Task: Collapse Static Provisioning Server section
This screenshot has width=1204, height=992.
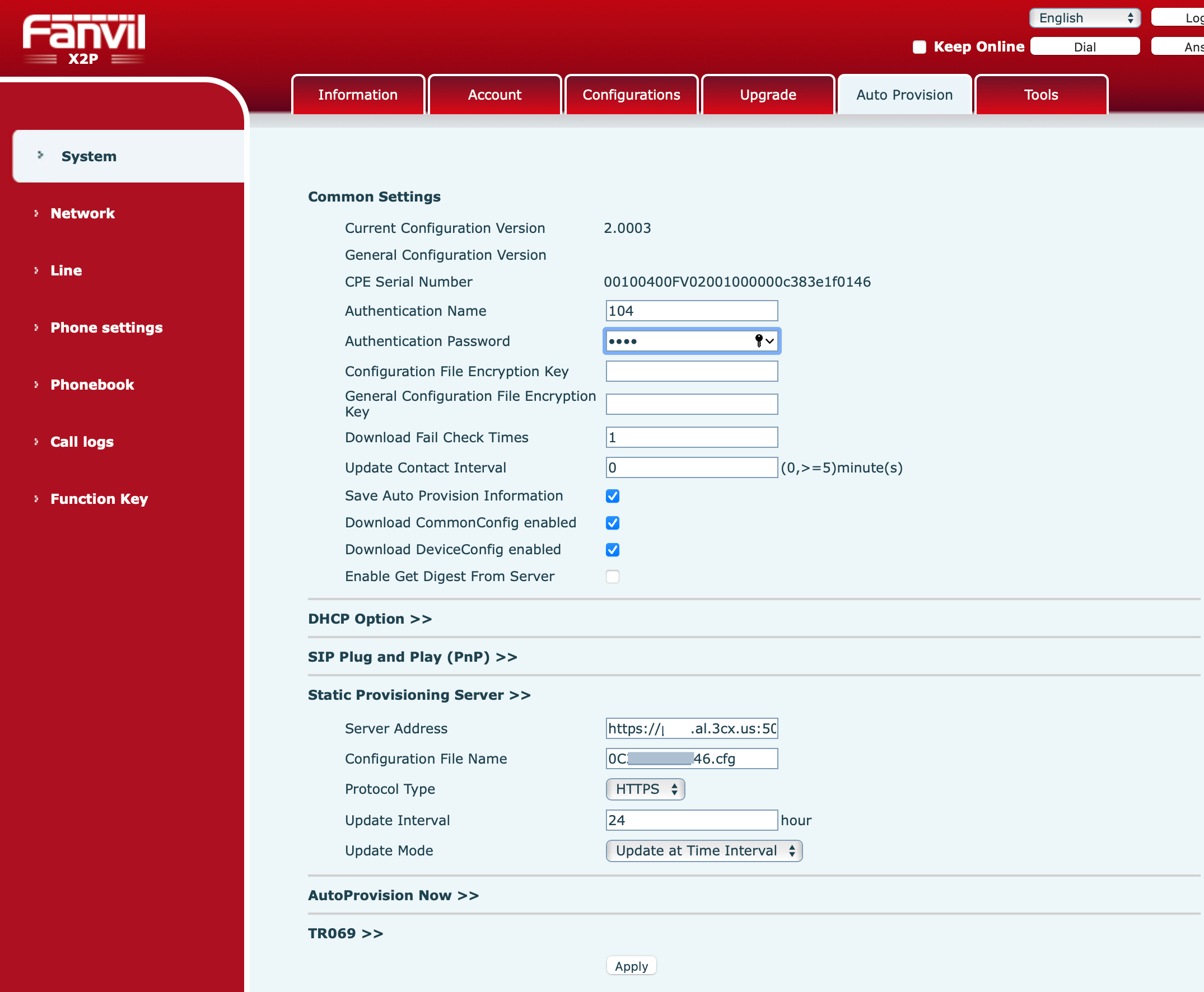Action: pyautogui.click(x=419, y=695)
